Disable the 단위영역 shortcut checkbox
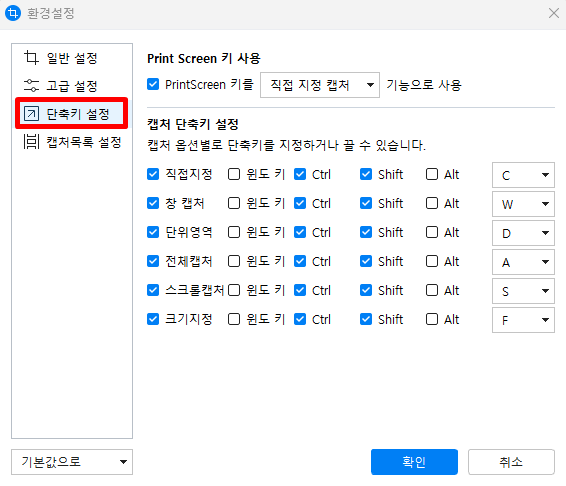 [153, 232]
